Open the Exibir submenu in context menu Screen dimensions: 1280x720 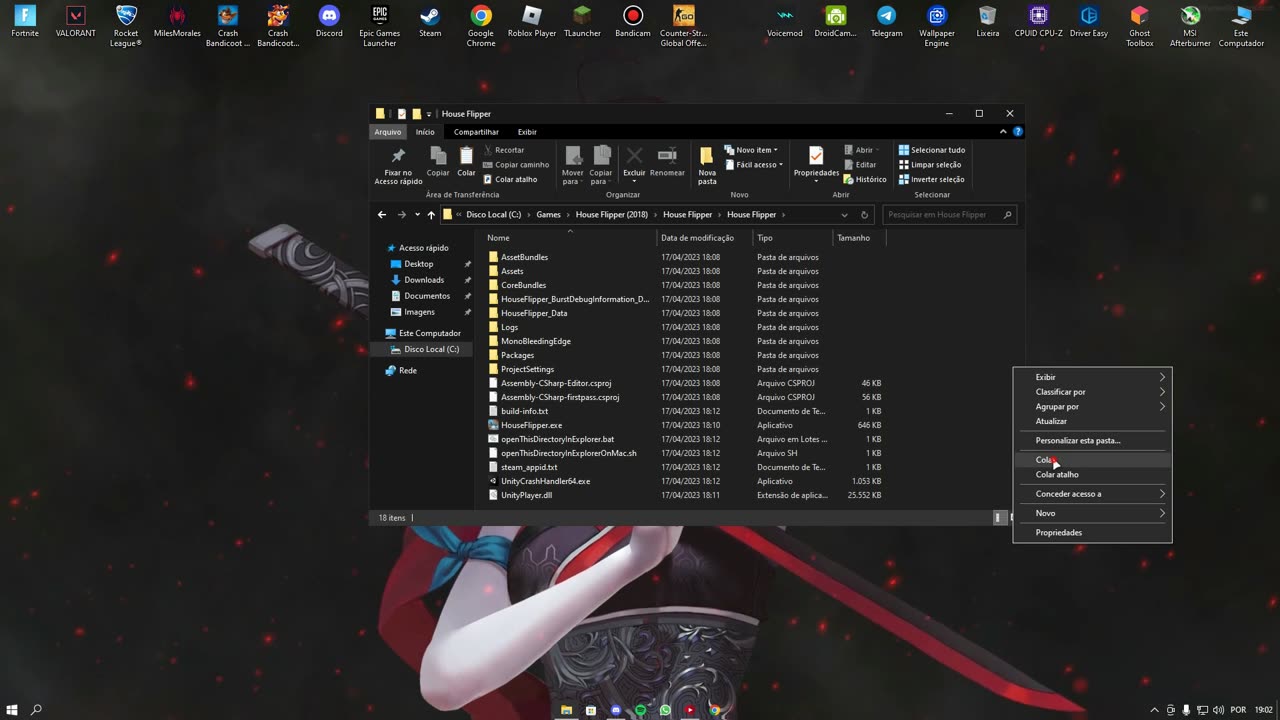[1092, 377]
